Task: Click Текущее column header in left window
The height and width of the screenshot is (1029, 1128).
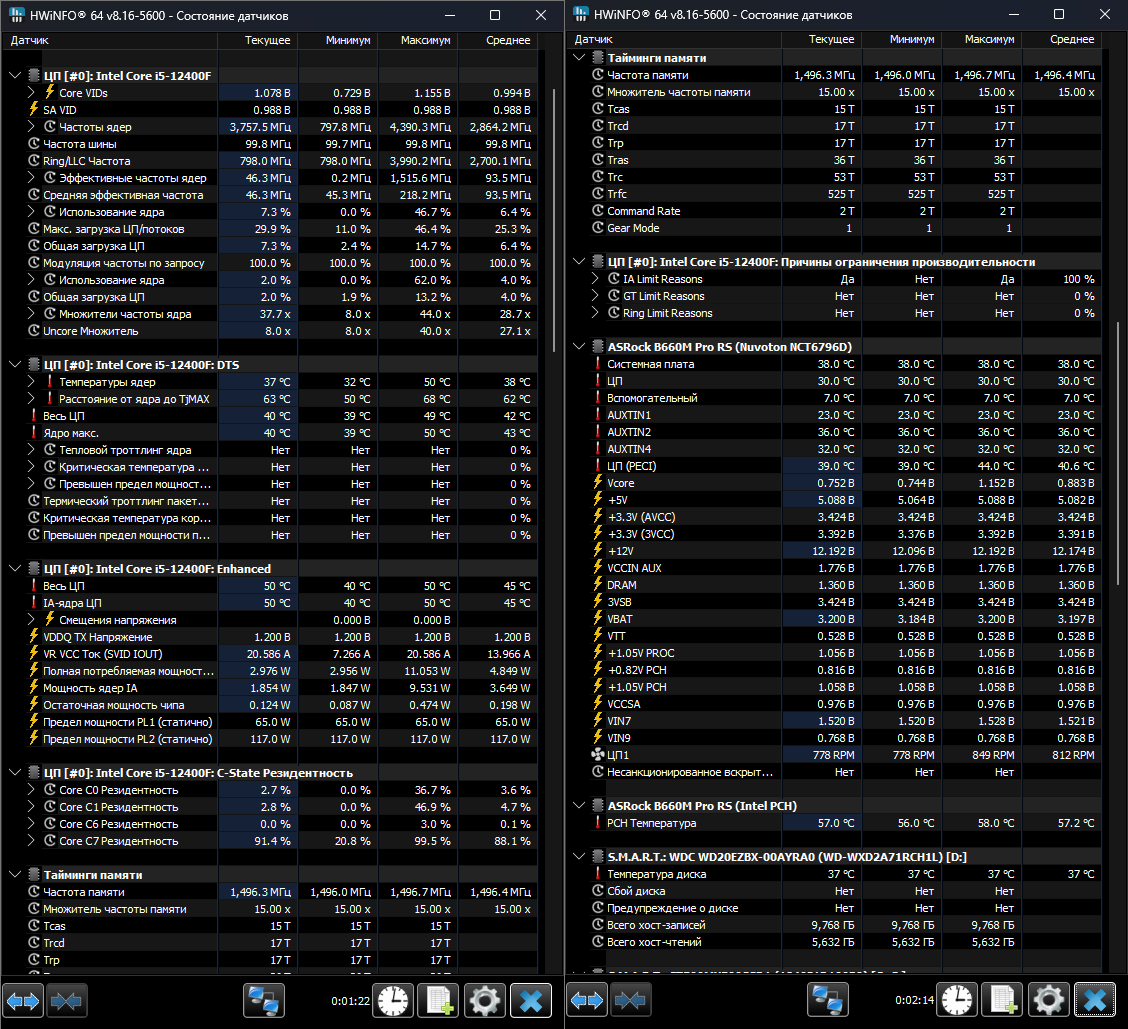Action: pyautogui.click(x=258, y=40)
